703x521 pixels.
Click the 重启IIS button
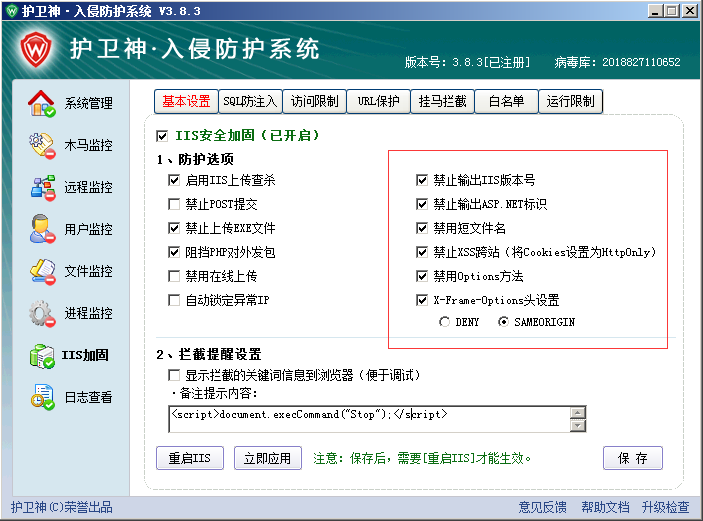pos(190,458)
